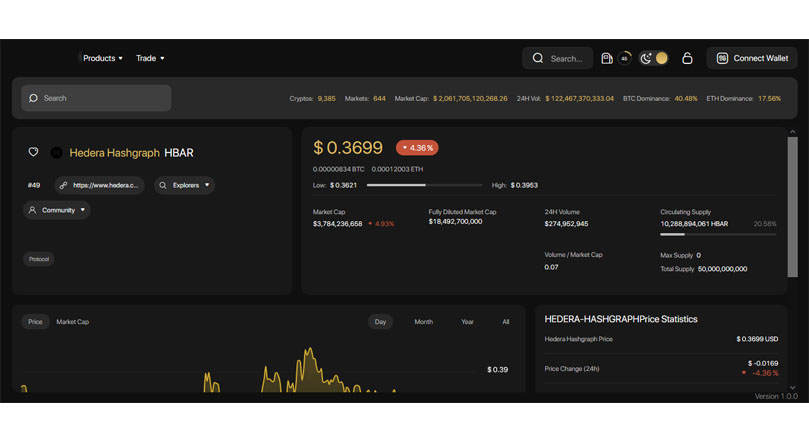Click the magnifier icon in Explorers button

(163, 185)
